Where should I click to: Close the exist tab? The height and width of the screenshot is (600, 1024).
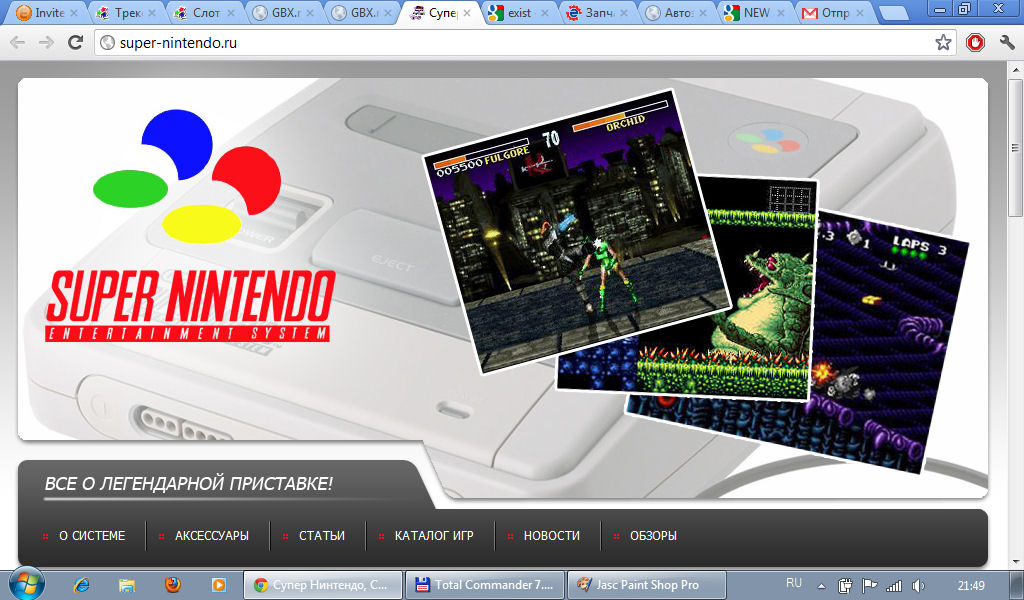tap(545, 13)
